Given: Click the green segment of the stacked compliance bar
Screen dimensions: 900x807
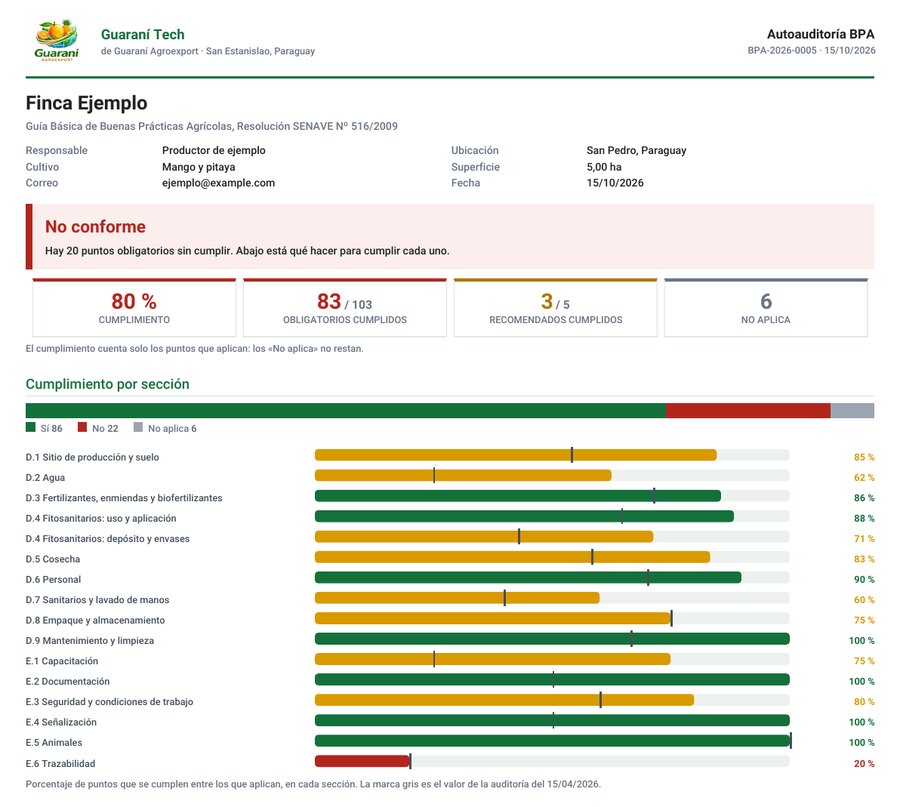Looking at the screenshot, I should pyautogui.click(x=346, y=410).
